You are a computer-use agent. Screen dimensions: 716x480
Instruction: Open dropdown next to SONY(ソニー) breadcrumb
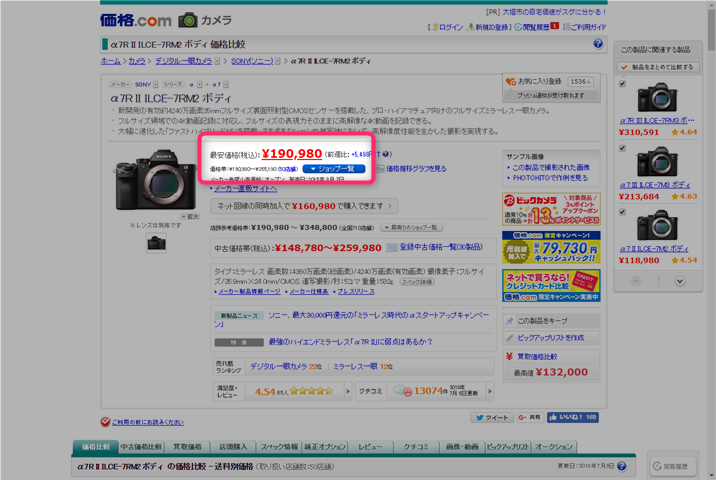(278, 61)
